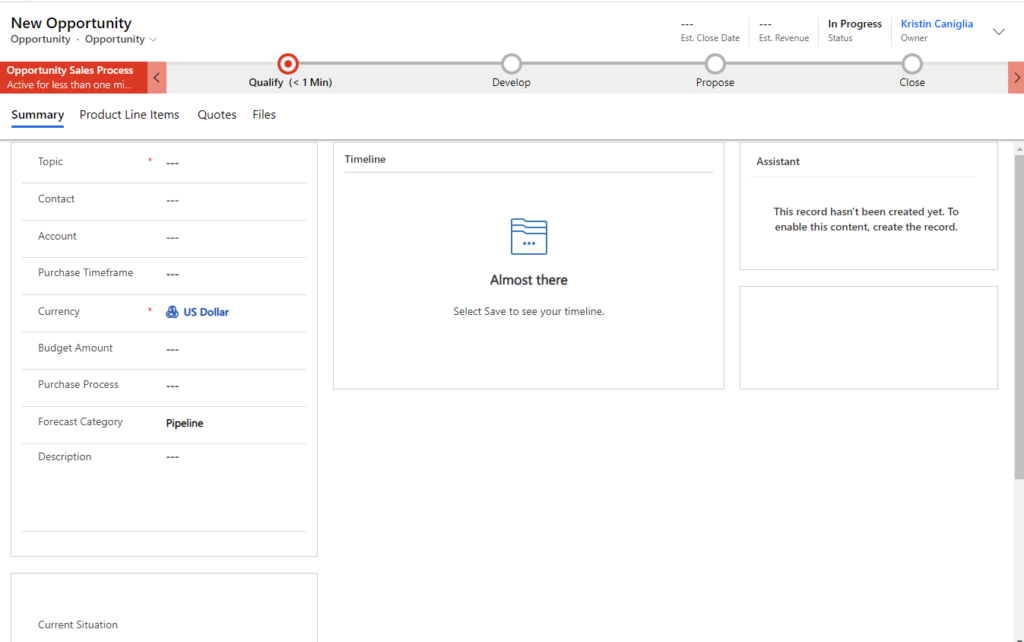Collapse process bar with left chevron
Viewport: 1024px width, 642px height.
click(157, 78)
